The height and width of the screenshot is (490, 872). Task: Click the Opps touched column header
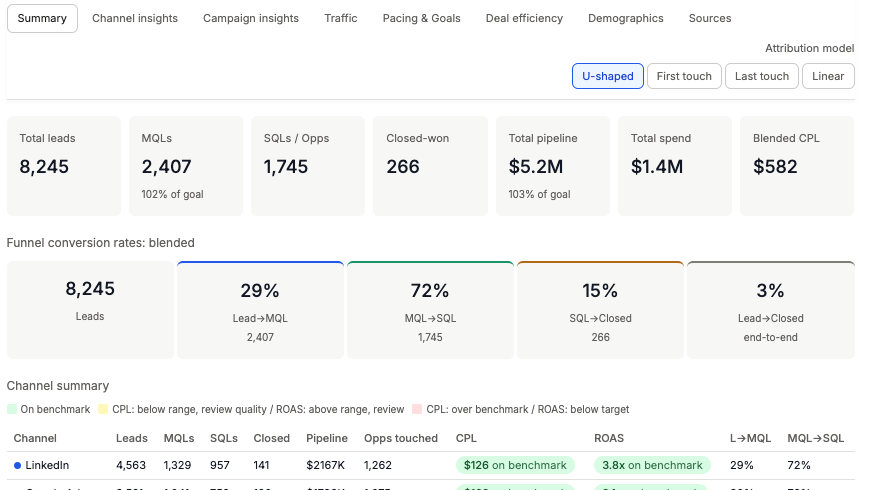[401, 438]
